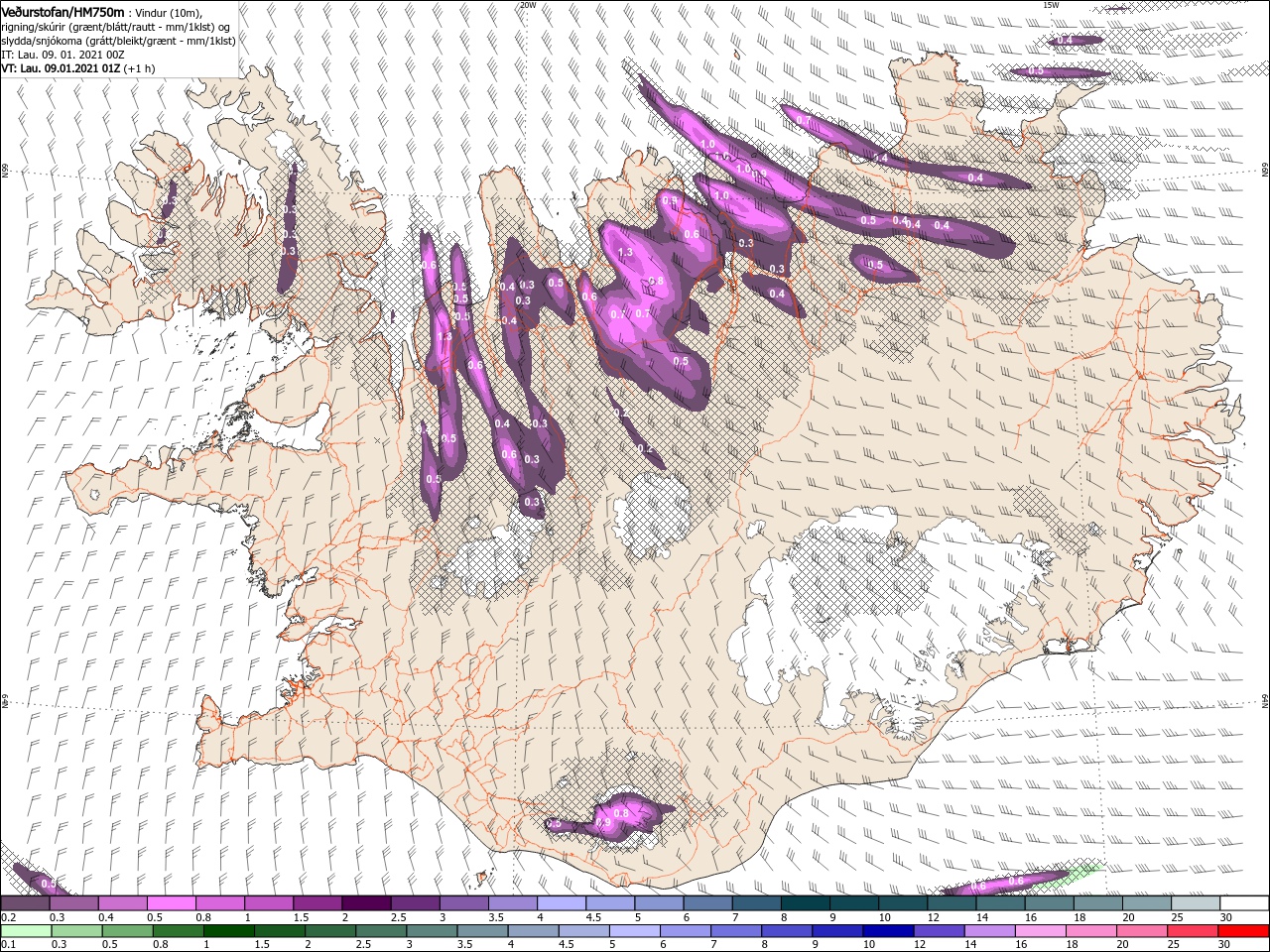Image resolution: width=1270 pixels, height=952 pixels.
Task: Pick the pale green 0.1 swatch in legend
Action: [x=25, y=931]
